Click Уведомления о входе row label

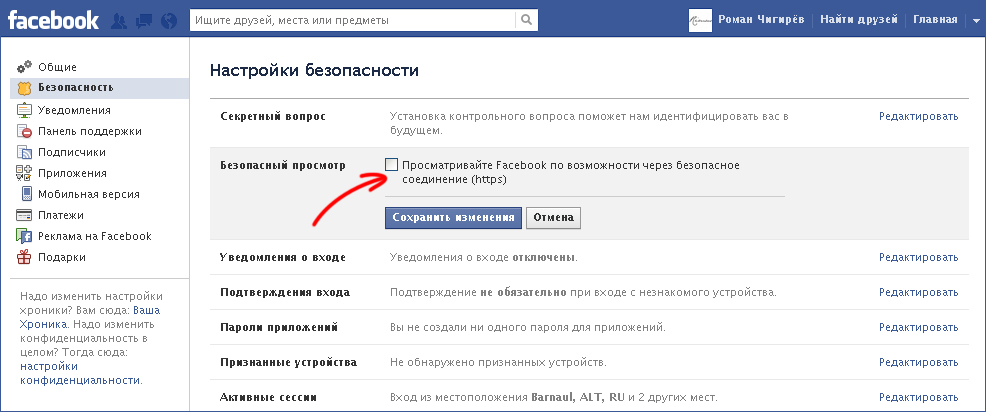tap(283, 257)
